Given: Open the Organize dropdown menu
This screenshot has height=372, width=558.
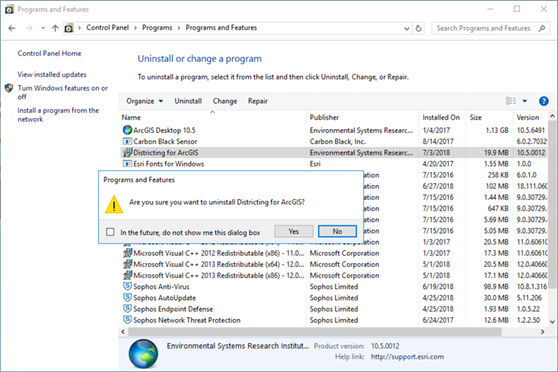Looking at the screenshot, I should (x=144, y=101).
